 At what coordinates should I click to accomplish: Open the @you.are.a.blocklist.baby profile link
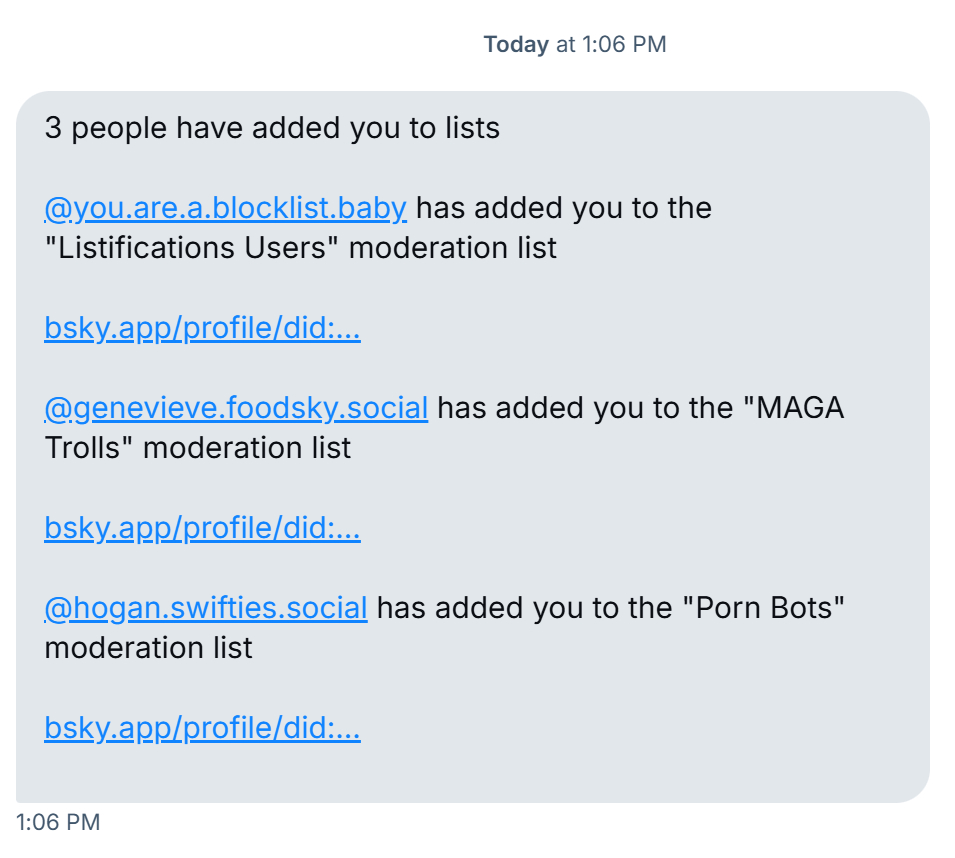coord(225,208)
